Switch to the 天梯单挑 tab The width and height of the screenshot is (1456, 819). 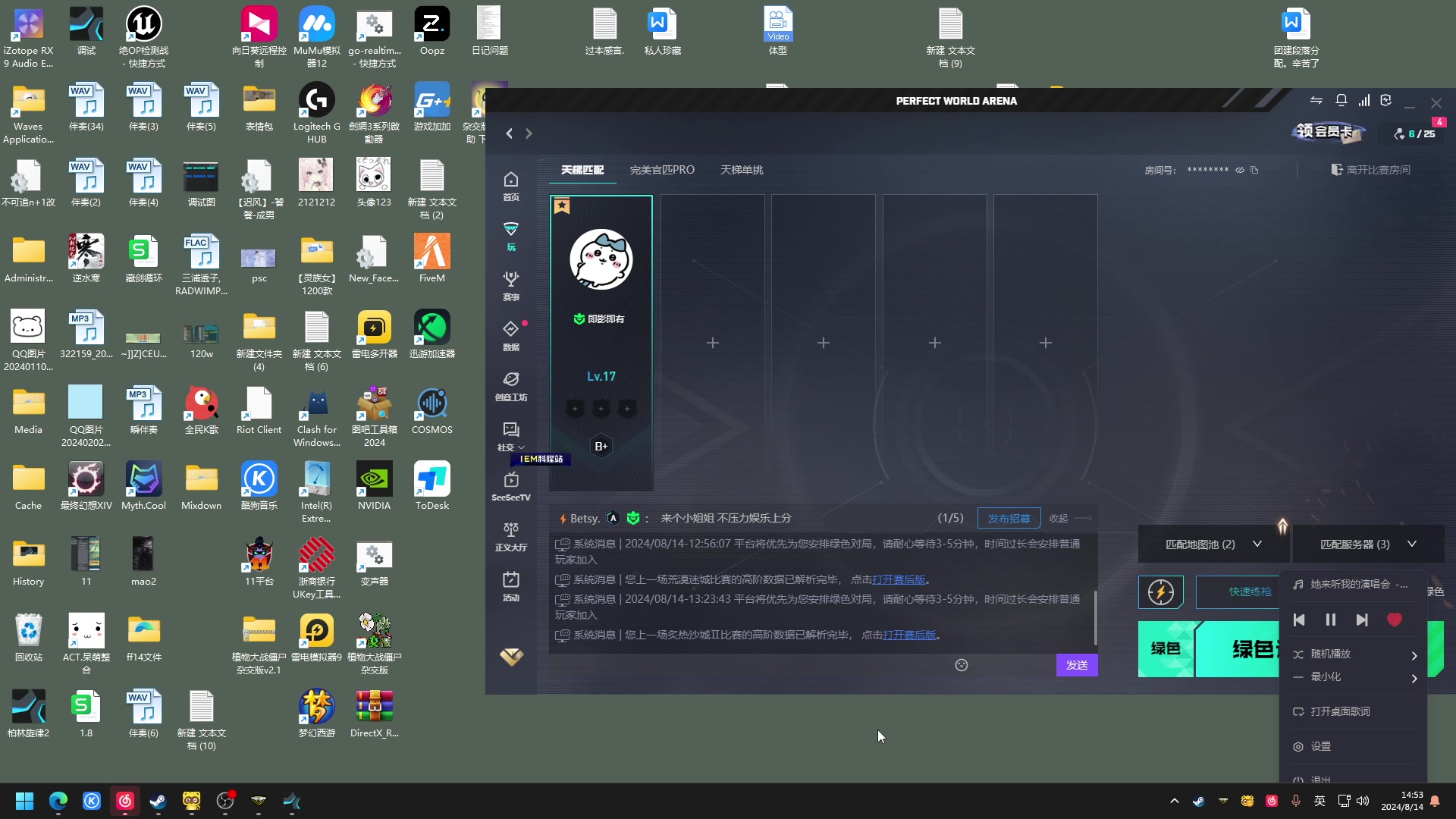coord(742,170)
